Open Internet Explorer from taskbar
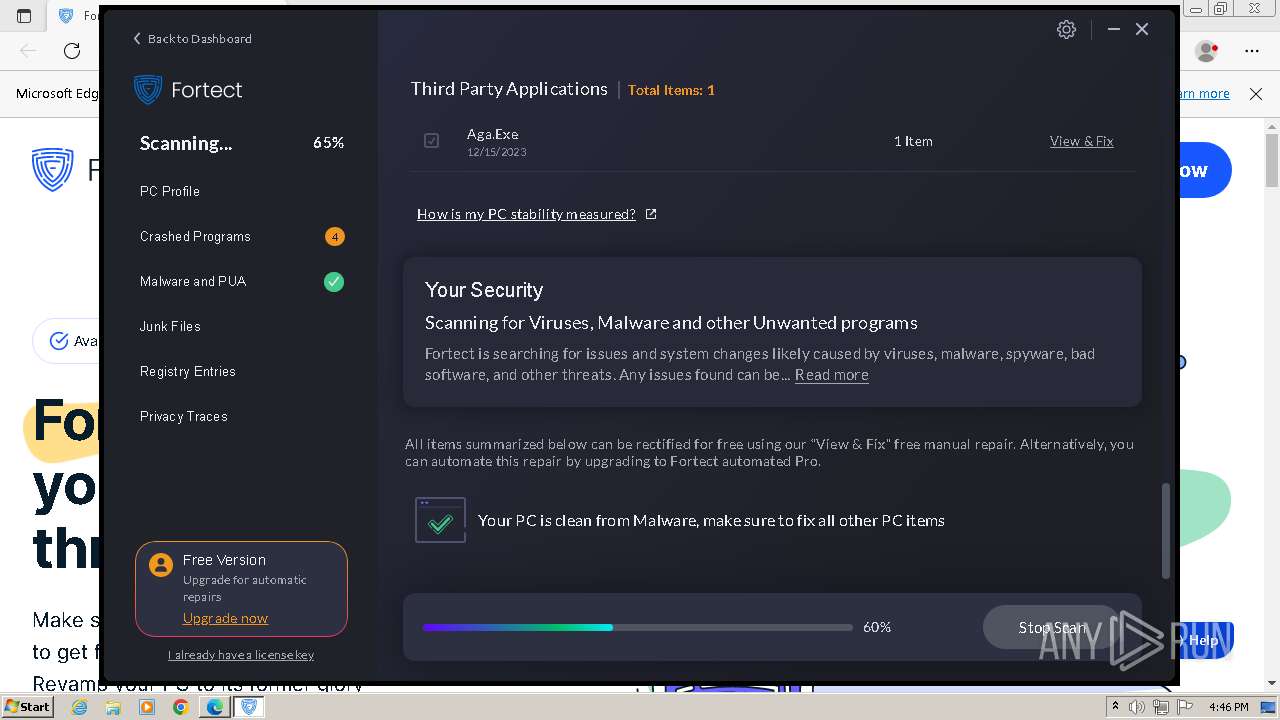 click(x=80, y=707)
